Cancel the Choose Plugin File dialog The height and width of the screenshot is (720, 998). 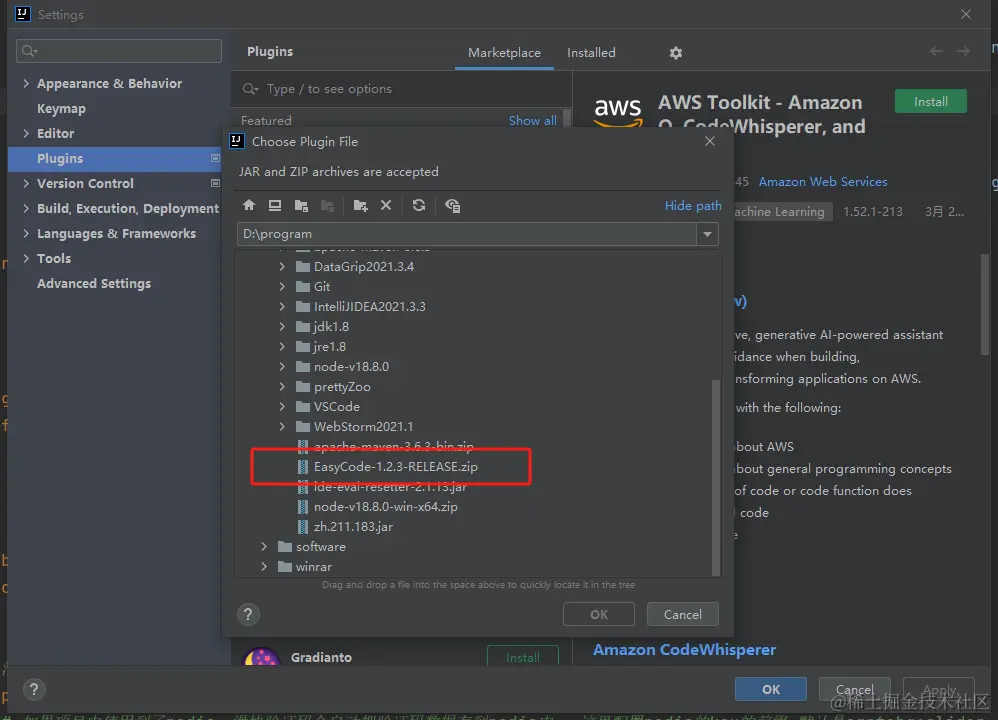click(x=682, y=614)
